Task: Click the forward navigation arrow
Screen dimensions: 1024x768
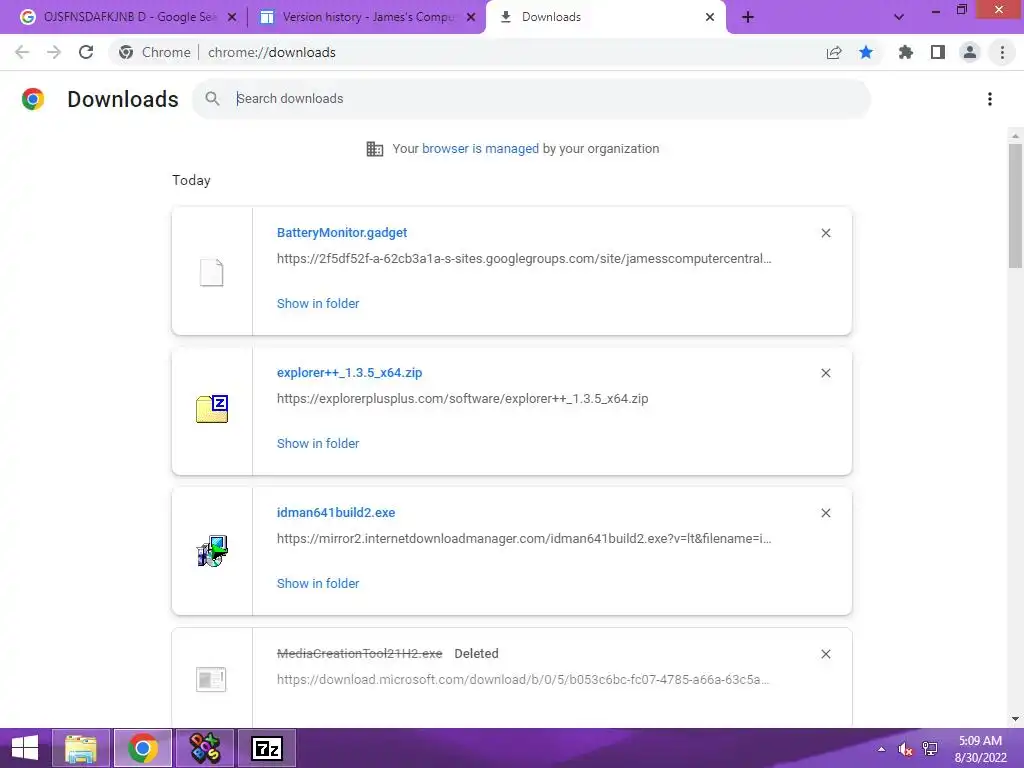Action: [54, 52]
